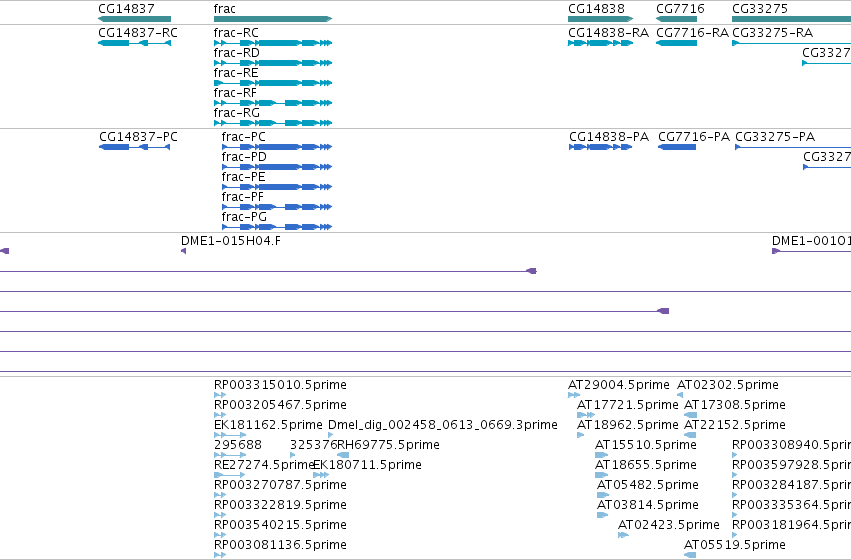Click the CG14837-PC protein label

pos(138,137)
